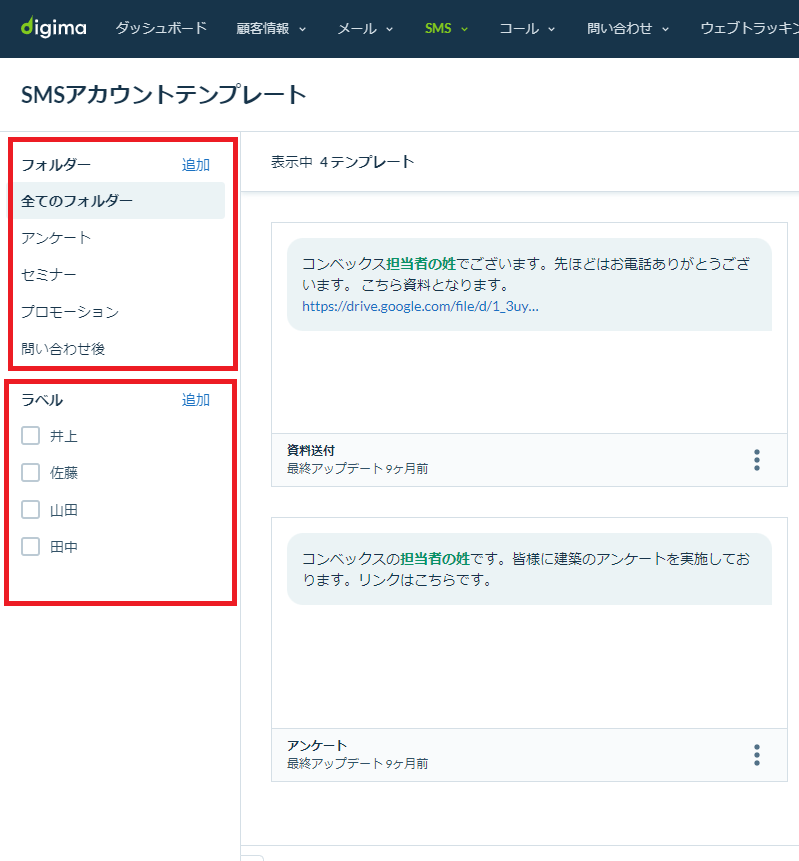799x861 pixels.
Task: Check the 佐藤 label checkbox
Action: (30, 472)
